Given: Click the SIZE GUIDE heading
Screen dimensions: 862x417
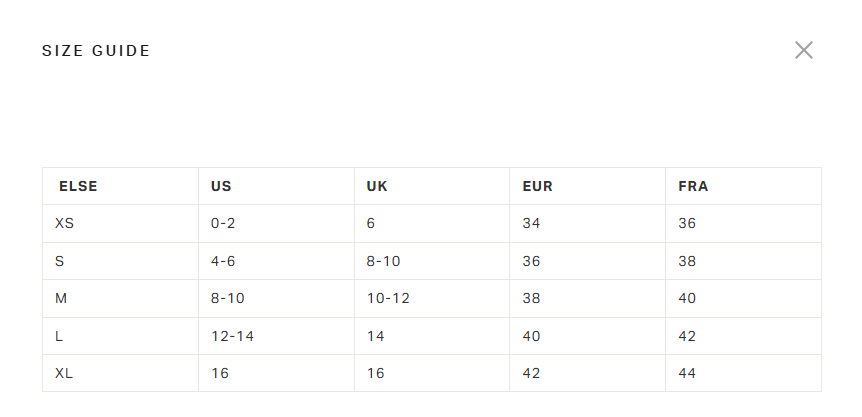Looking at the screenshot, I should [96, 51].
